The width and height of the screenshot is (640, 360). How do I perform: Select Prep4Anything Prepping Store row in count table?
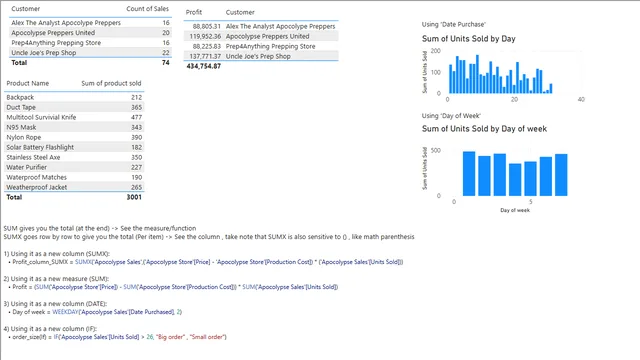coord(90,43)
